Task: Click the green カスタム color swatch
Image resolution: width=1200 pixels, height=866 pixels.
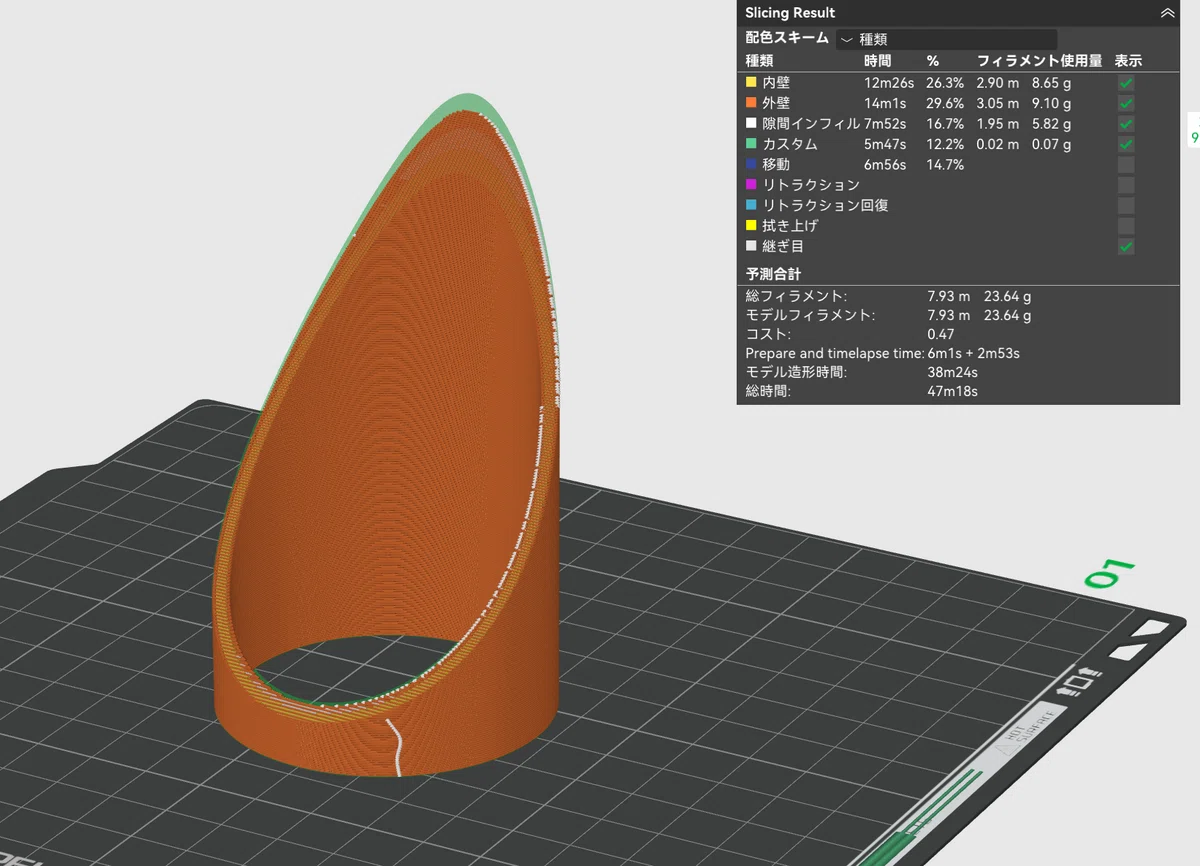Action: click(751, 144)
